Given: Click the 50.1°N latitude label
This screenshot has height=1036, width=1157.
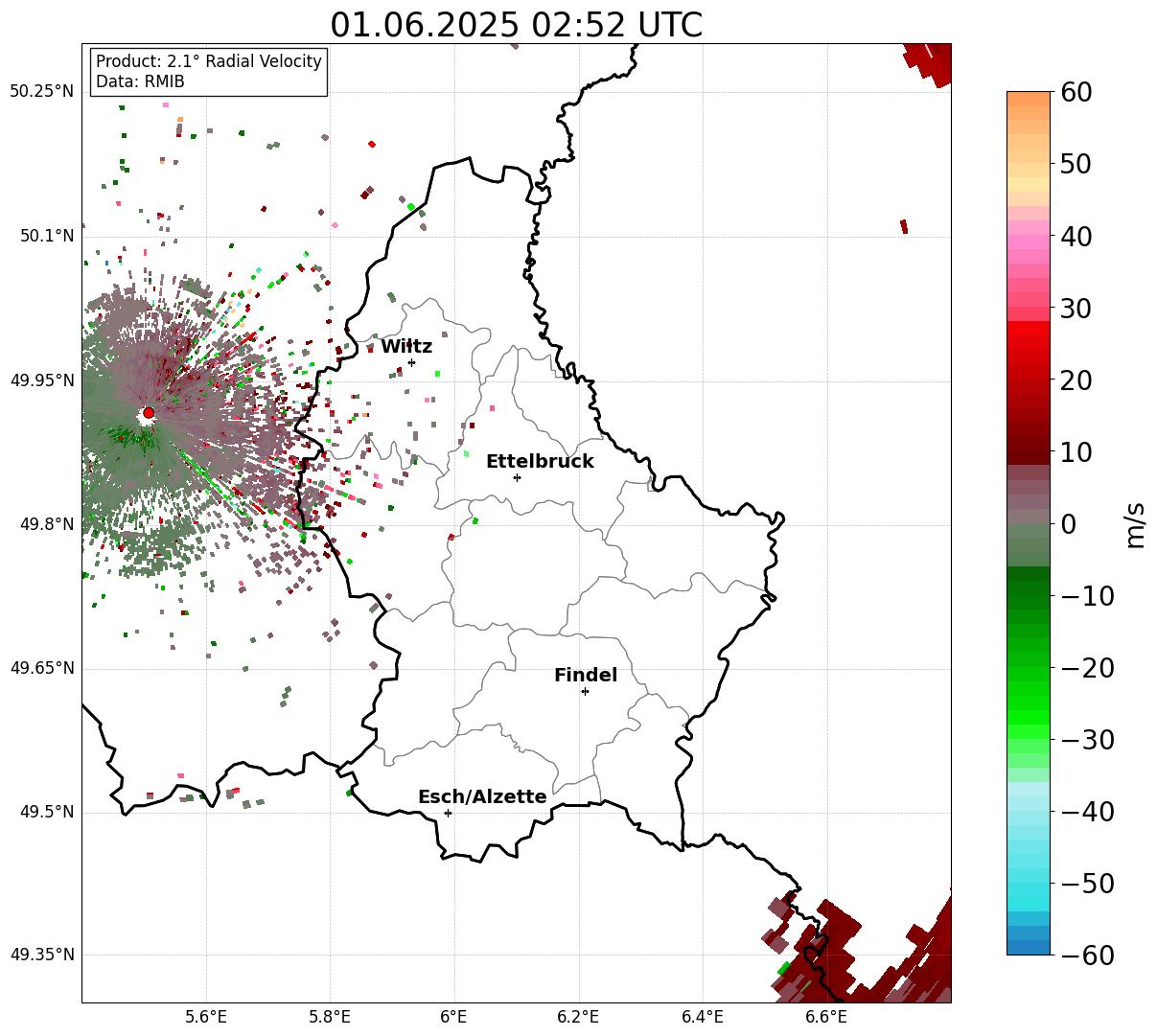Looking at the screenshot, I should pos(46,236).
